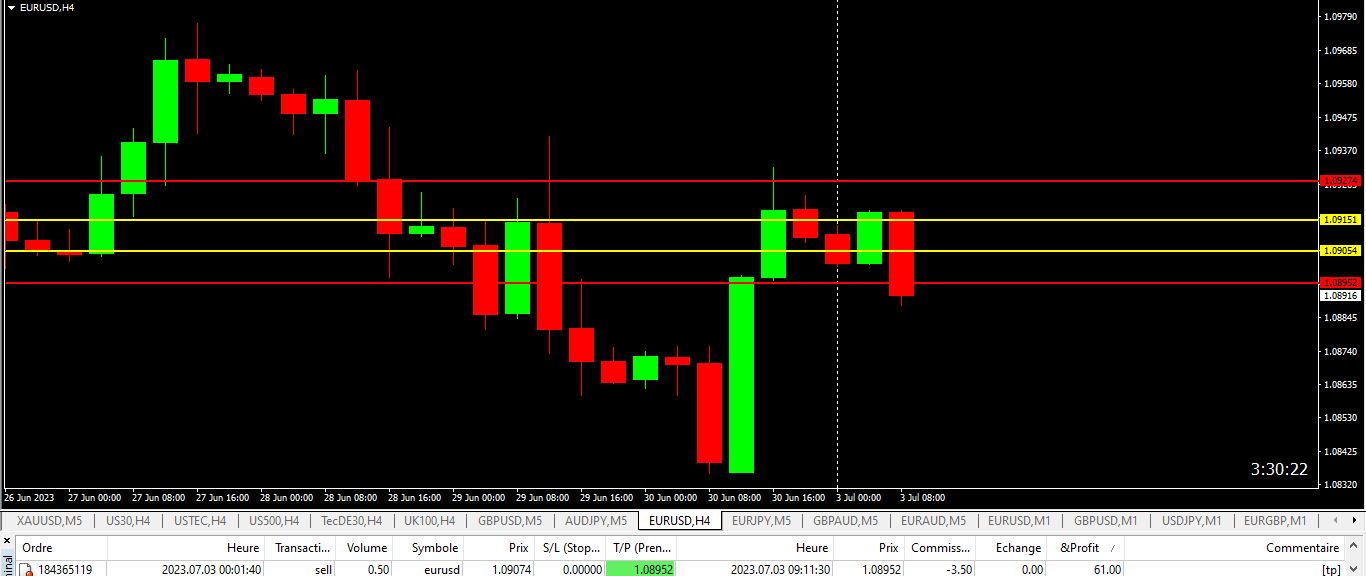The height and width of the screenshot is (576, 1366).
Task: Select the red horizontal line at 1.08952
Action: (660, 283)
